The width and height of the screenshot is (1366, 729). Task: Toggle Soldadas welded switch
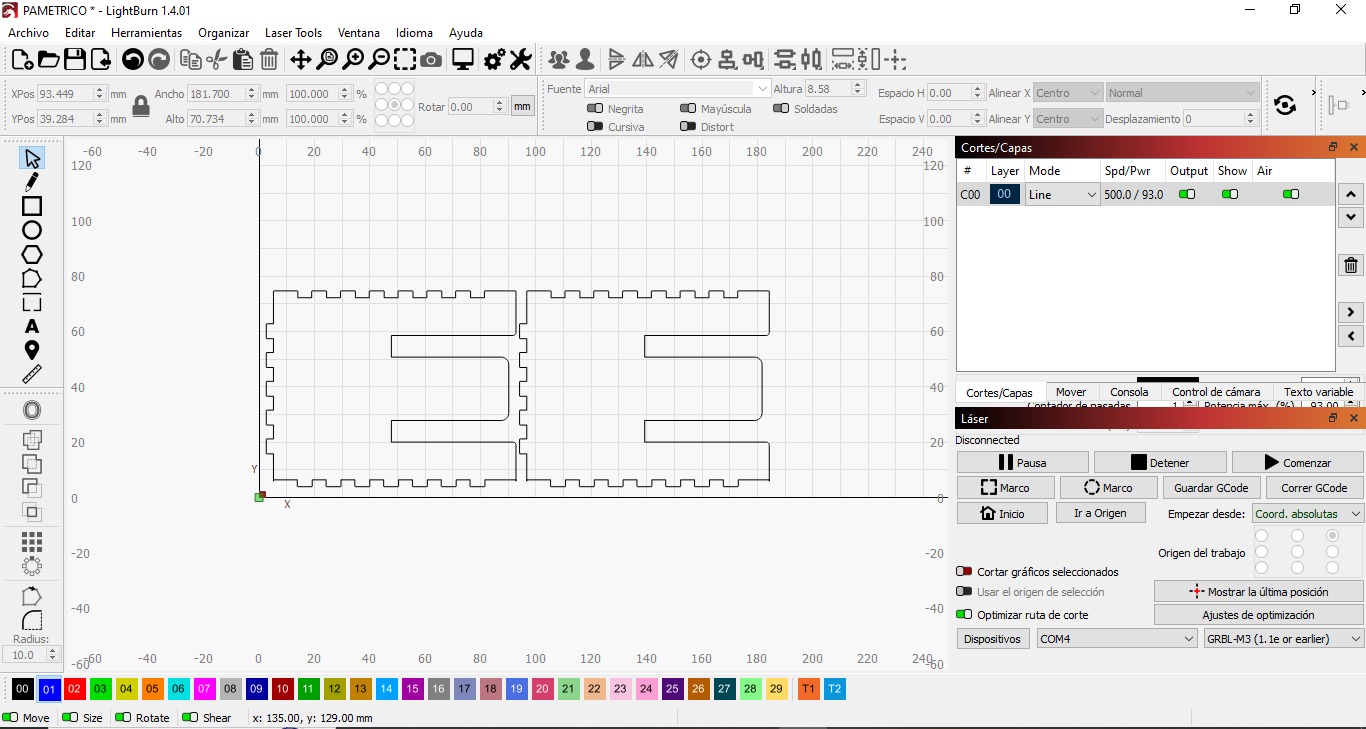point(781,108)
